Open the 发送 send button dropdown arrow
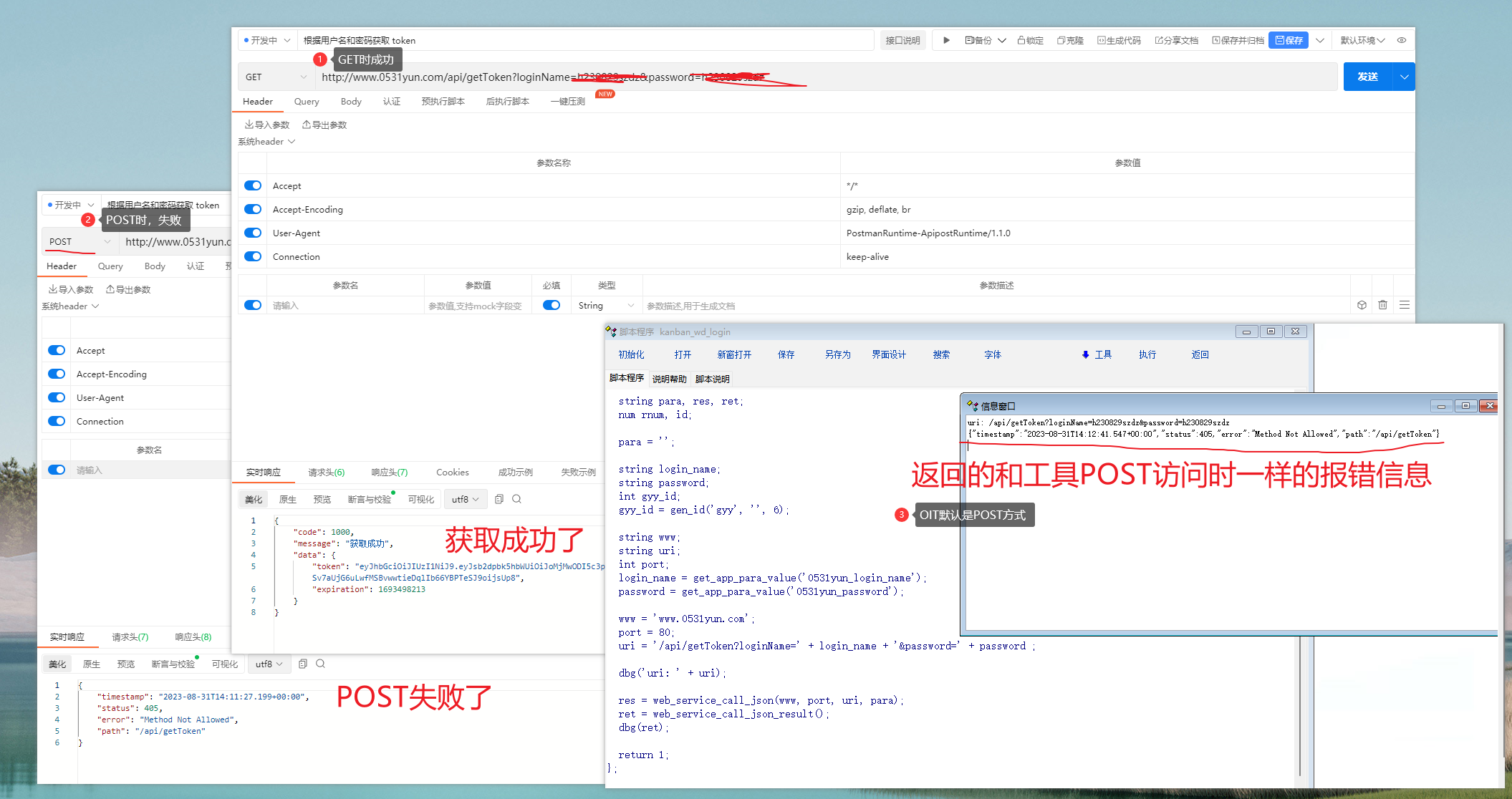 pyautogui.click(x=1404, y=77)
